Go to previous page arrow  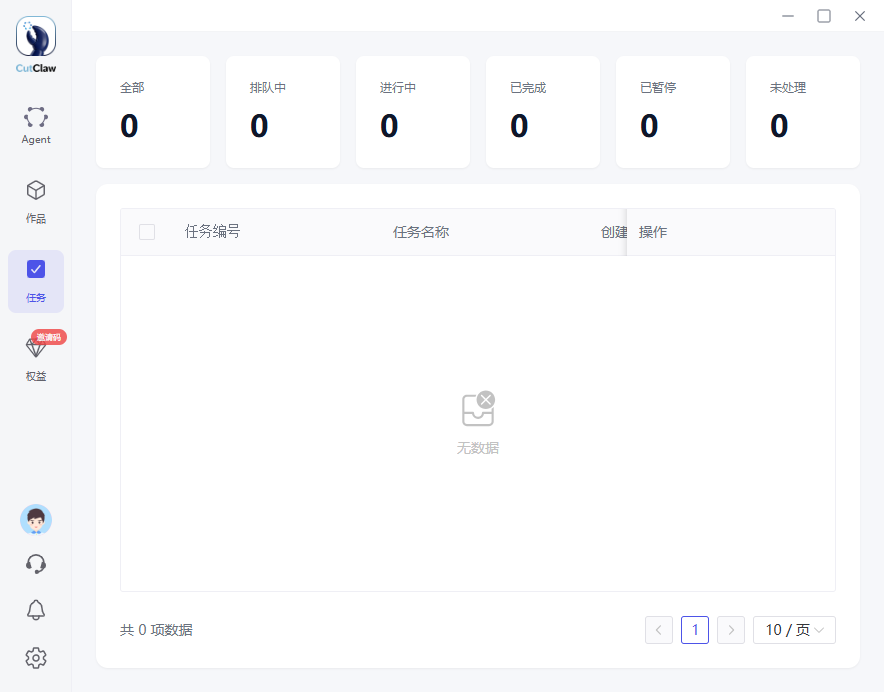(658, 630)
